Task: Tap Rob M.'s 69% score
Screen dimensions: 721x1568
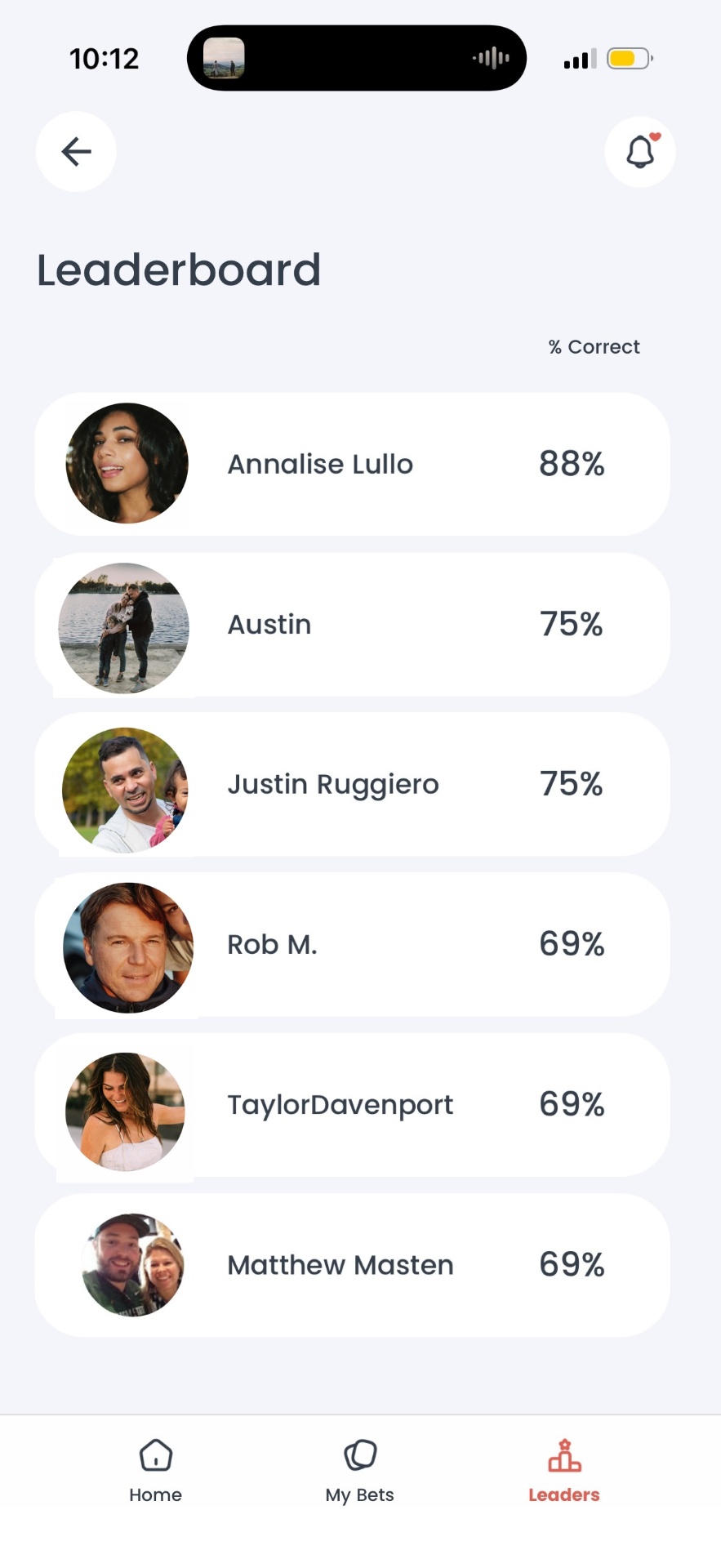Action: click(x=572, y=944)
